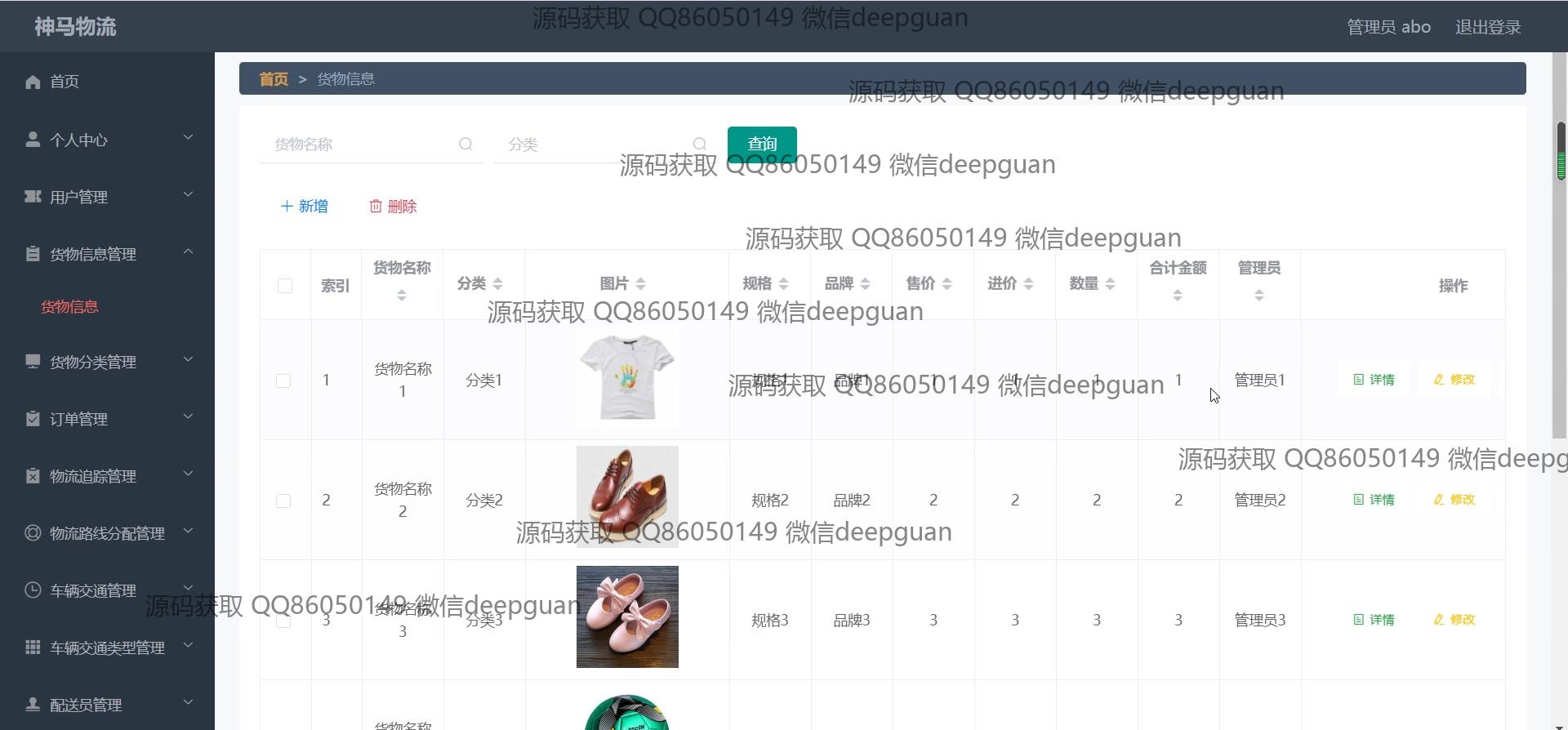The height and width of the screenshot is (730, 1568).
Task: Click the person icon for 个人中心
Action: [x=33, y=140]
